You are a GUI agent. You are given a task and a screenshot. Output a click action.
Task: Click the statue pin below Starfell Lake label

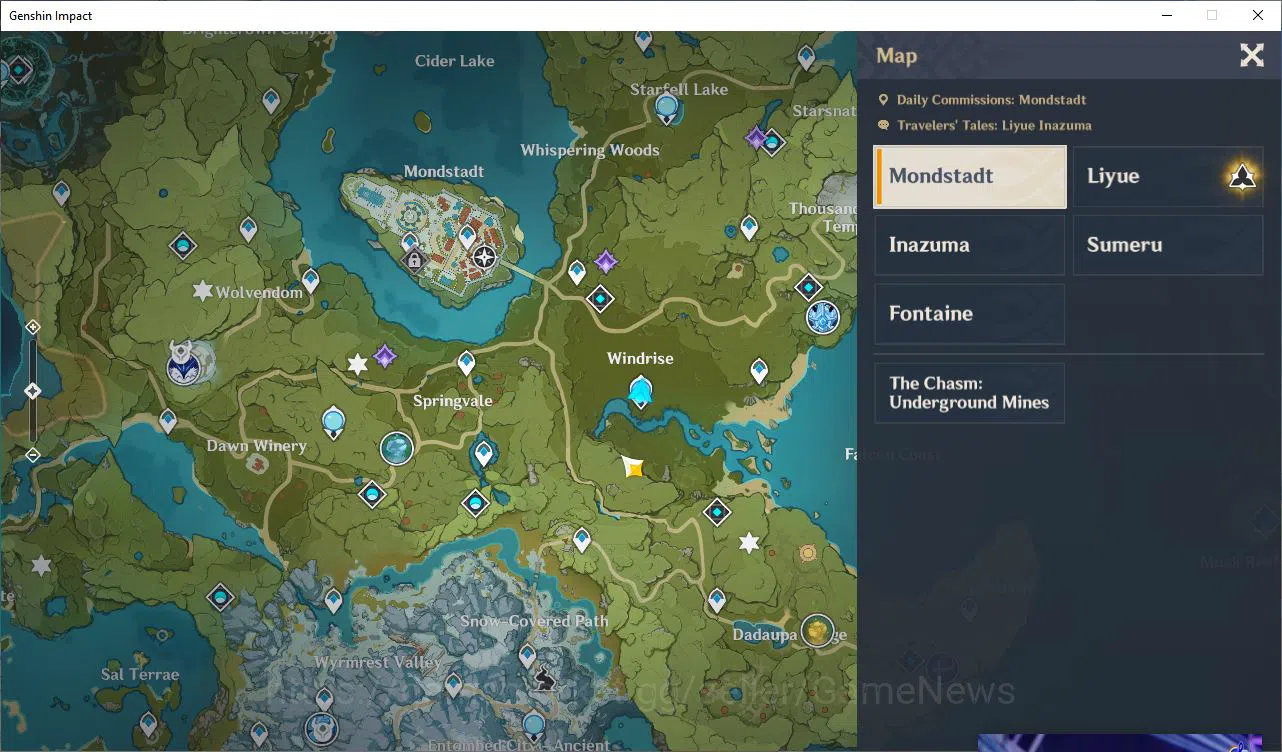coord(668,108)
